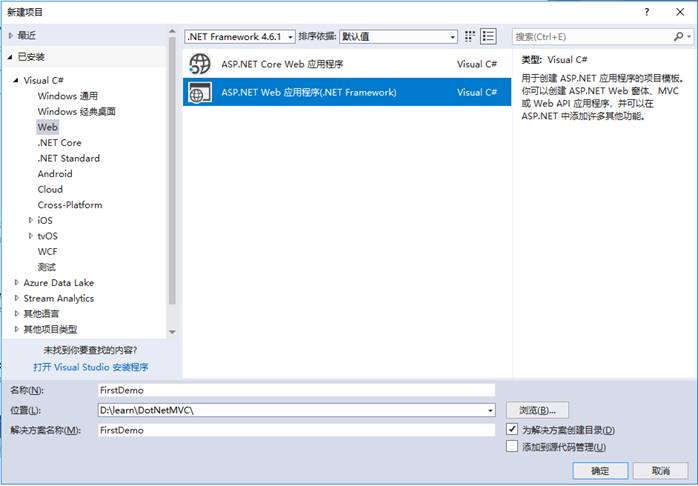Click the tree scrollbar down arrow
The height and width of the screenshot is (486, 698).
tap(172, 332)
